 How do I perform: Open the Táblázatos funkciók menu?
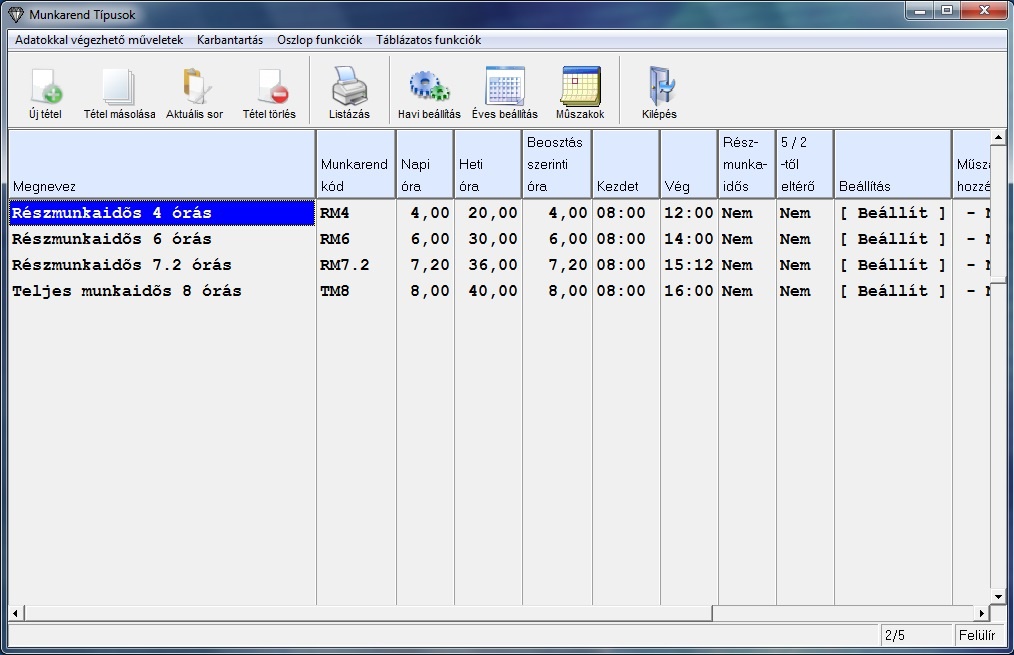[428, 40]
